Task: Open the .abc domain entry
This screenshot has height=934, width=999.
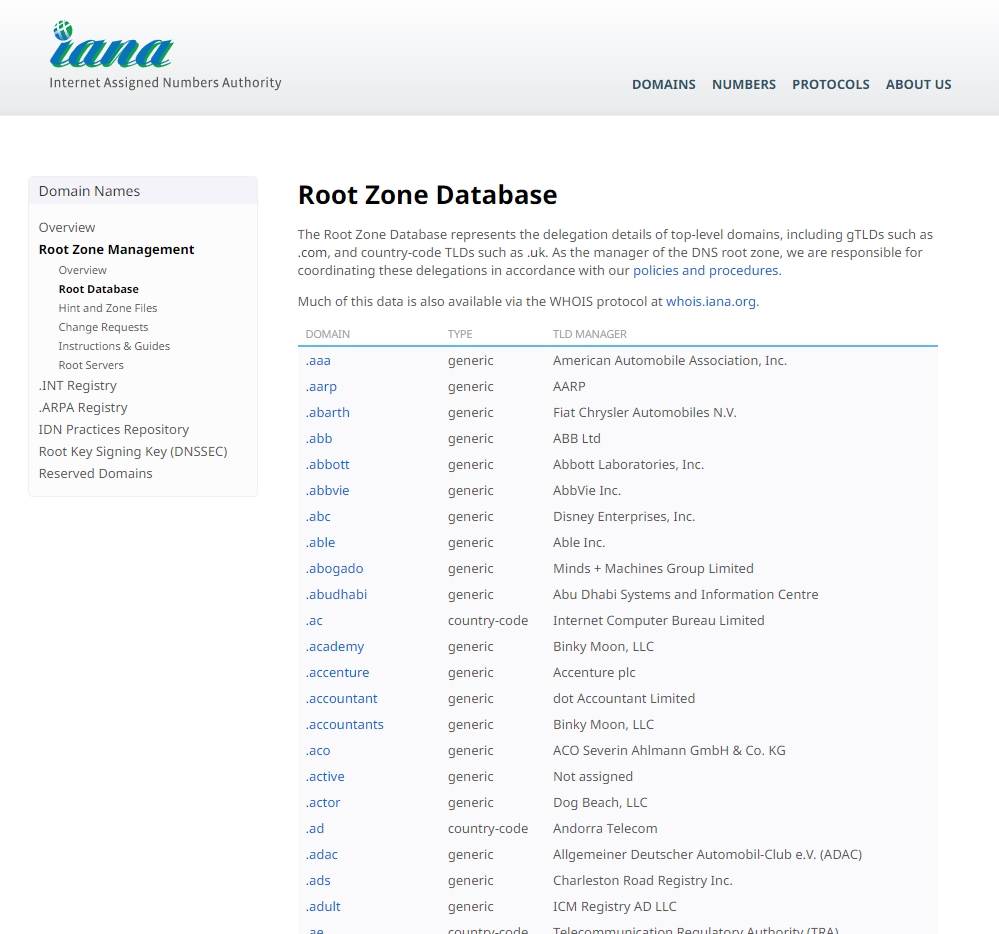Action: click(318, 517)
